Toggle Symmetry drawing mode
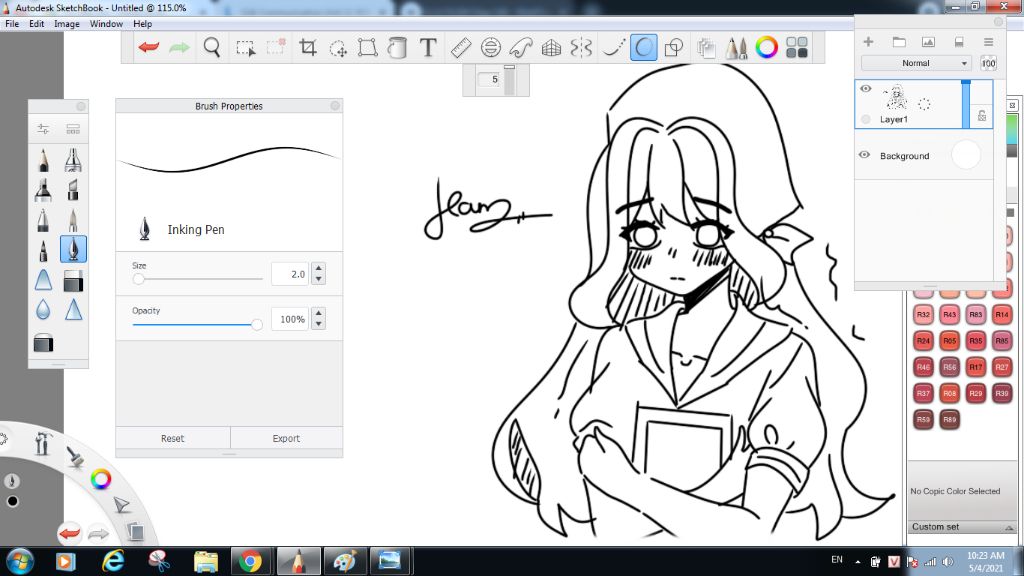The image size is (1024, 576). point(581,47)
